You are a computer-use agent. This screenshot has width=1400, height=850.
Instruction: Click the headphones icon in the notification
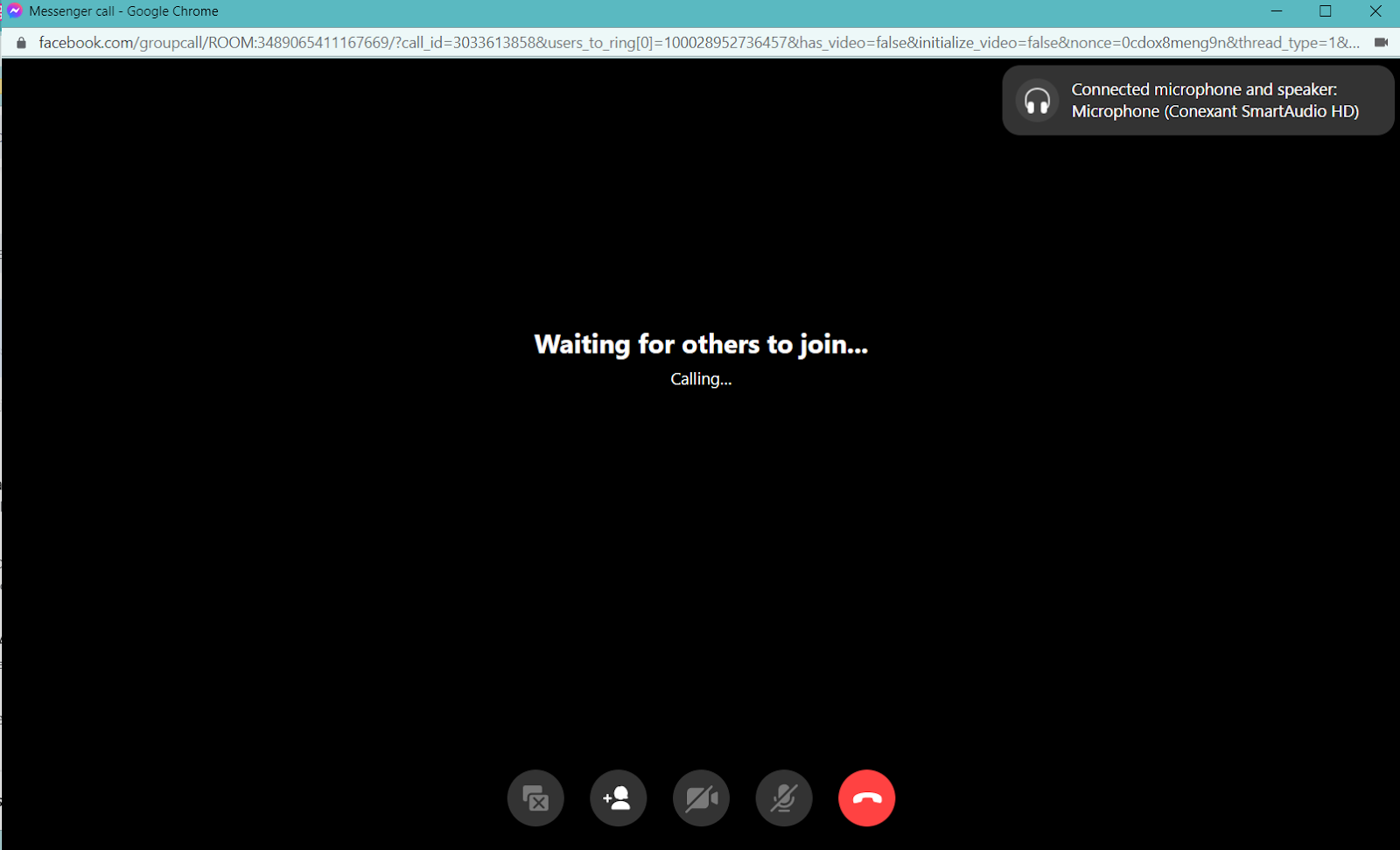[x=1038, y=101]
